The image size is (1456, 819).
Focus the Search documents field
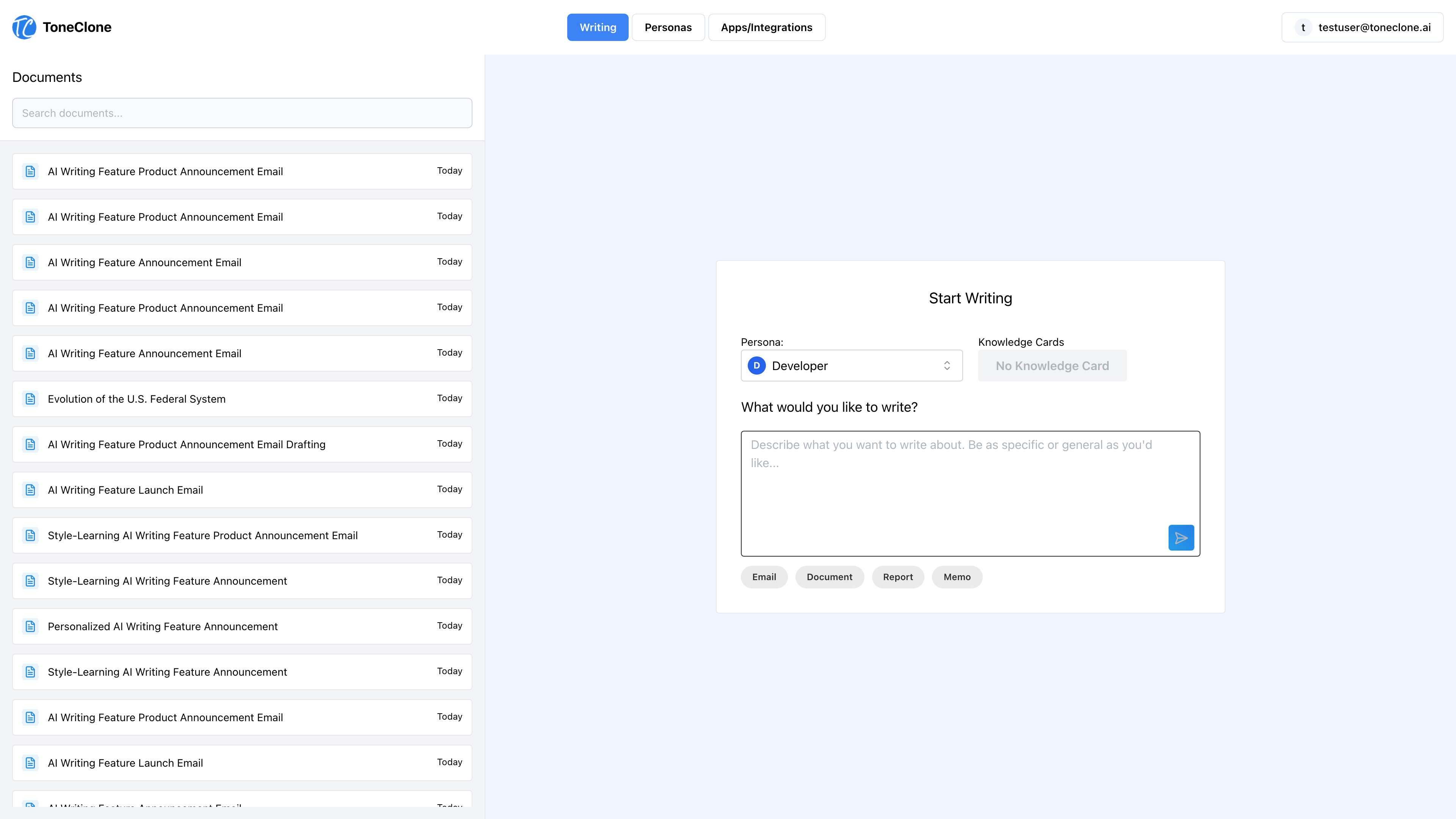tap(242, 113)
